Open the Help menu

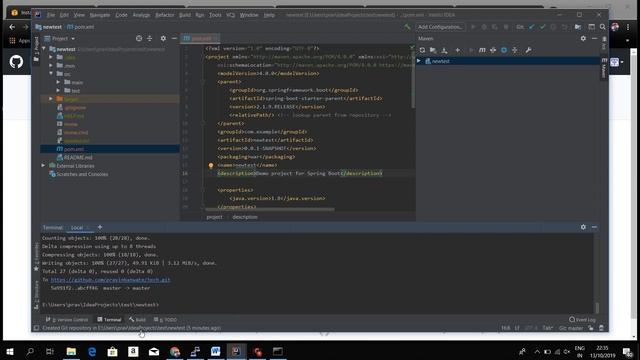(x=269, y=15)
